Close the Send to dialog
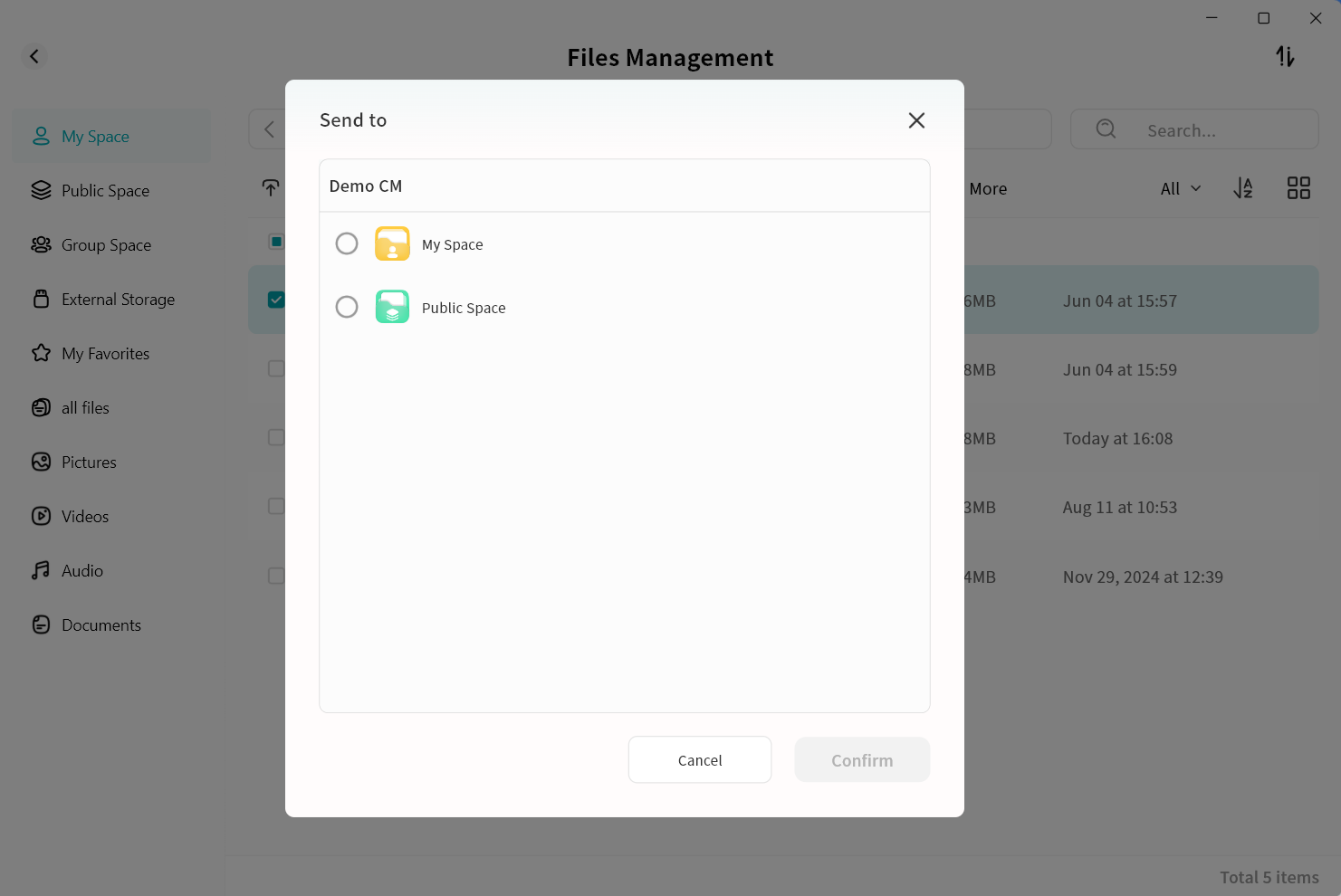 tap(916, 120)
